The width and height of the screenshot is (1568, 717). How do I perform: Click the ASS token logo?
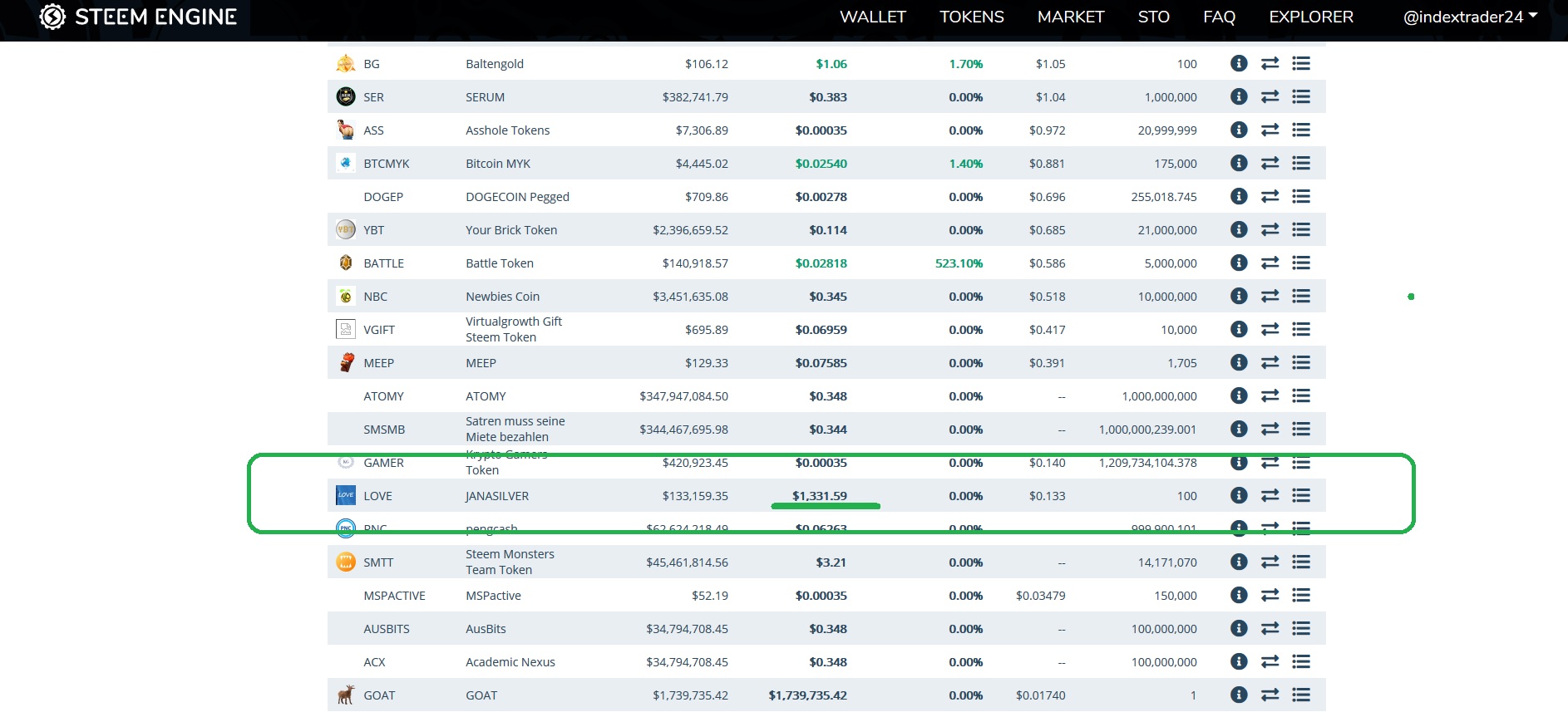point(345,130)
